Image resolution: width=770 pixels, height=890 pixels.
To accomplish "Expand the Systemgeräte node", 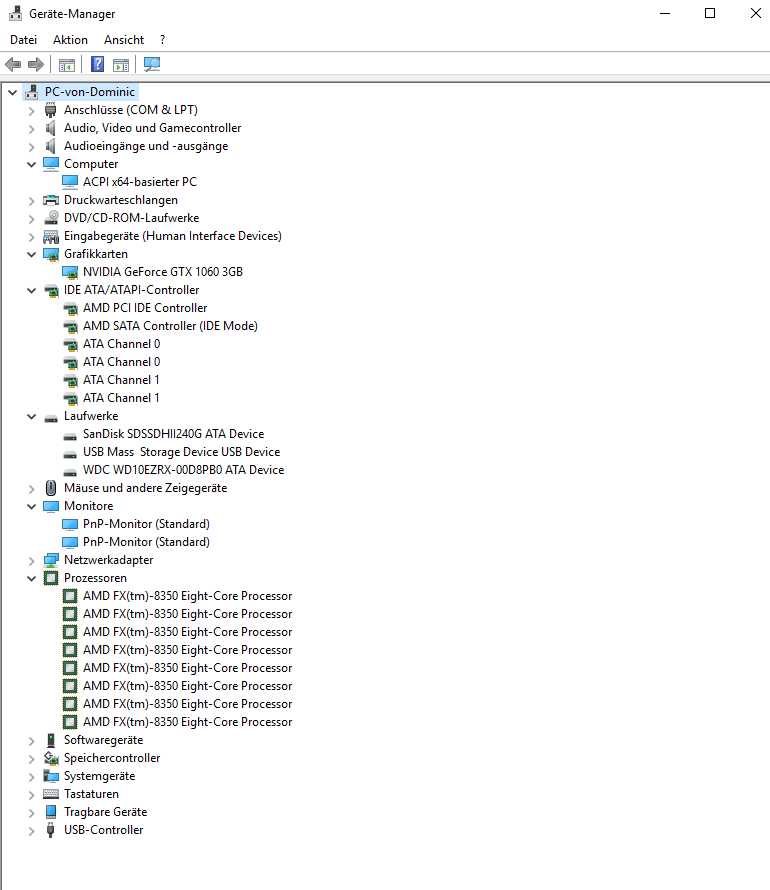I will pyautogui.click(x=32, y=777).
